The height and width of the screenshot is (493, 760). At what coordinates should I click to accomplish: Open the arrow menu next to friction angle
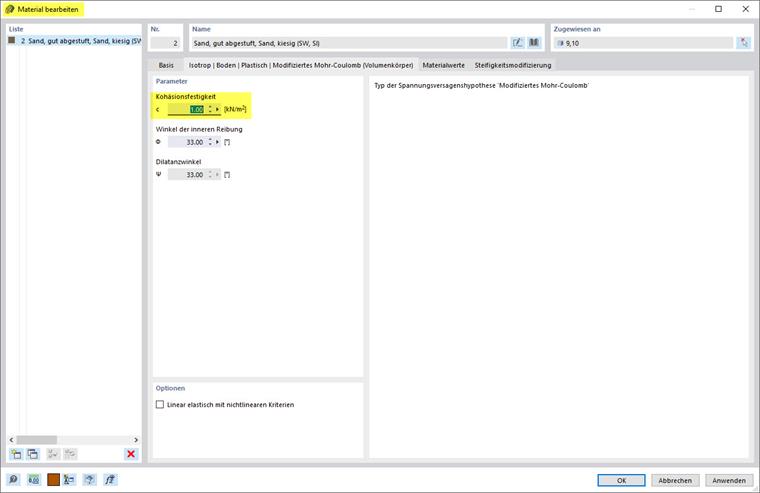pos(217,142)
